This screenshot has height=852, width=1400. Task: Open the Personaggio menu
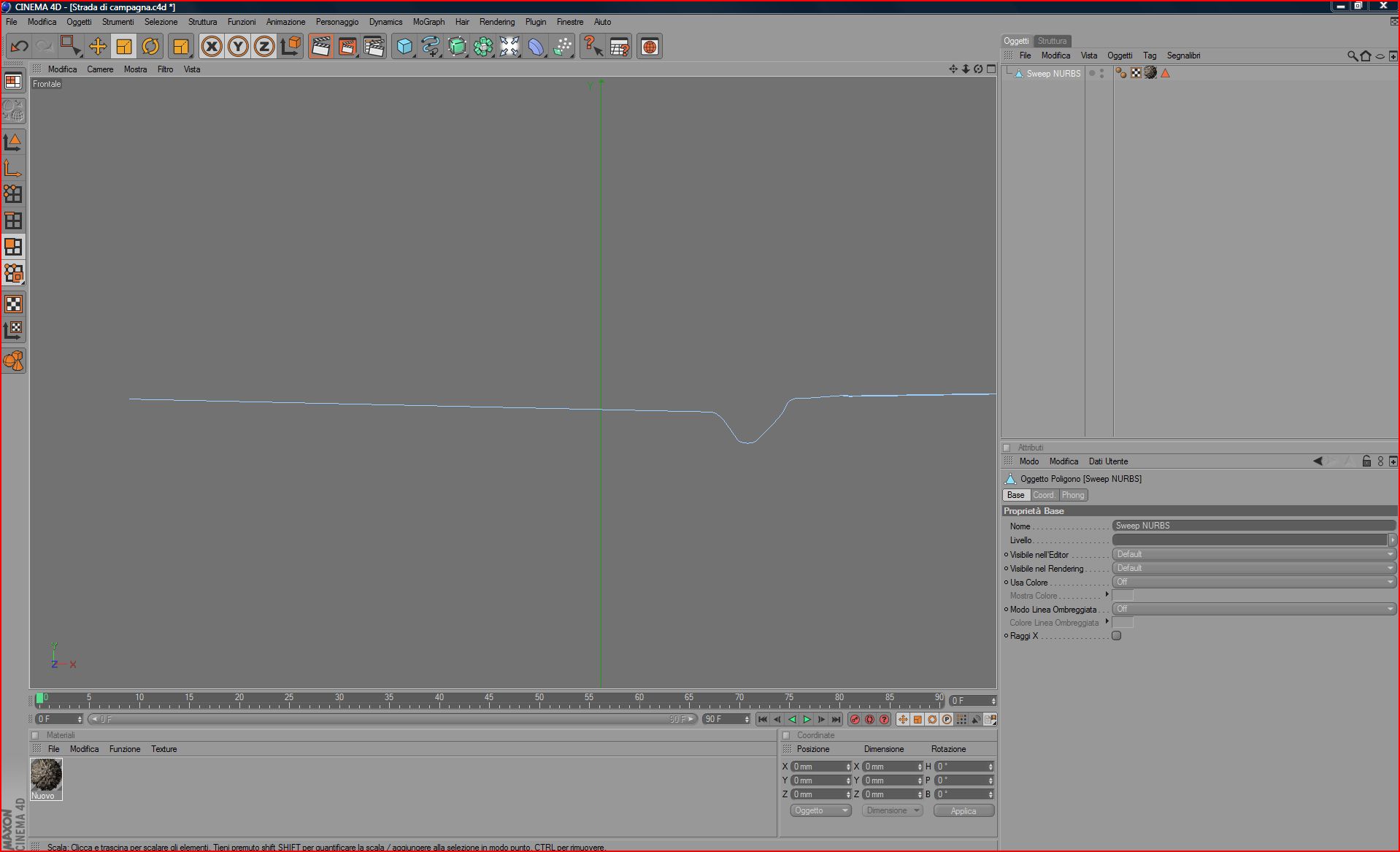pos(336,22)
